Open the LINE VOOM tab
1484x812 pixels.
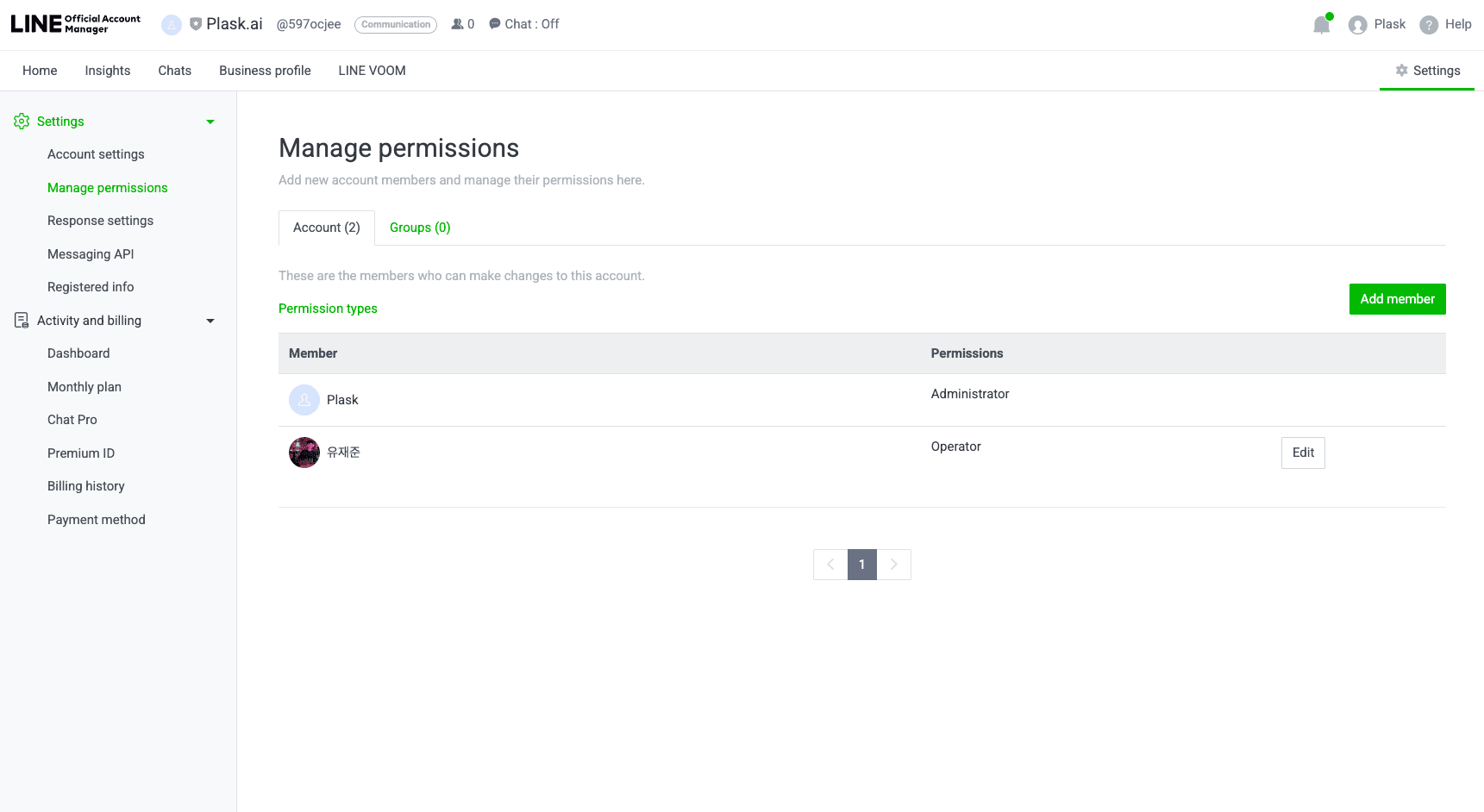pyautogui.click(x=372, y=71)
